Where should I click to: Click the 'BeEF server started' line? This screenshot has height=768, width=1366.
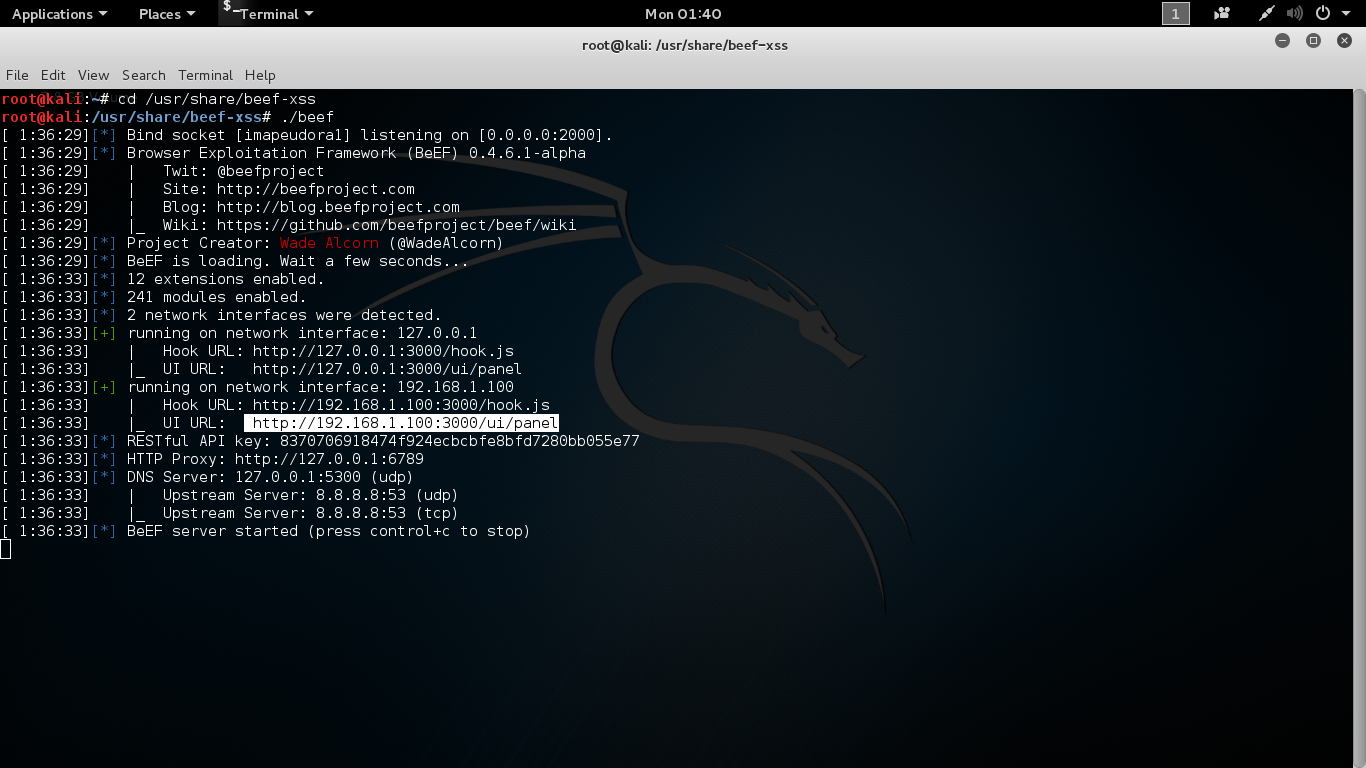click(x=328, y=531)
